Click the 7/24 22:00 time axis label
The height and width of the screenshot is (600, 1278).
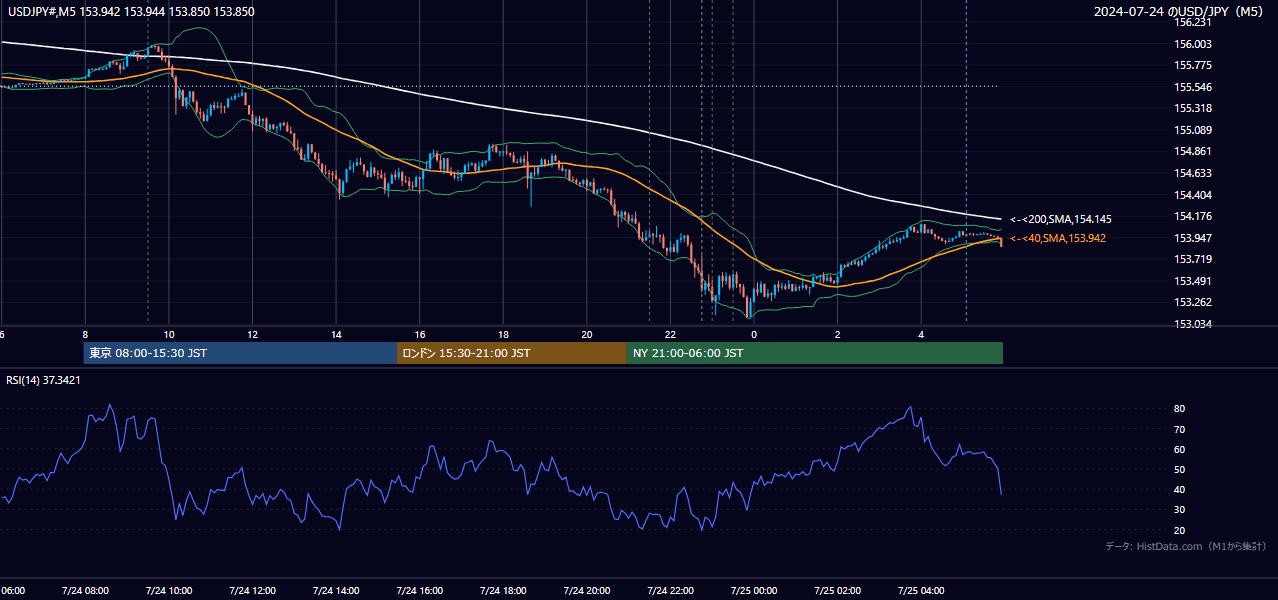pyautogui.click(x=670, y=591)
